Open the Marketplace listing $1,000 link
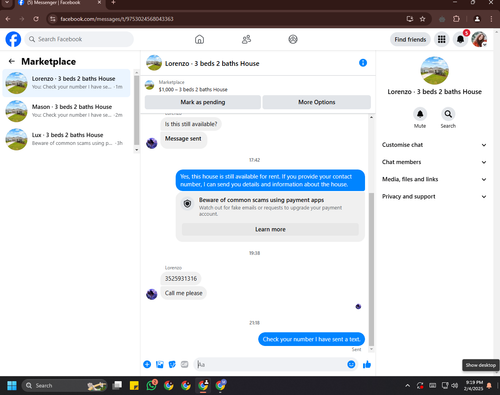The image size is (500, 395). pos(193,89)
